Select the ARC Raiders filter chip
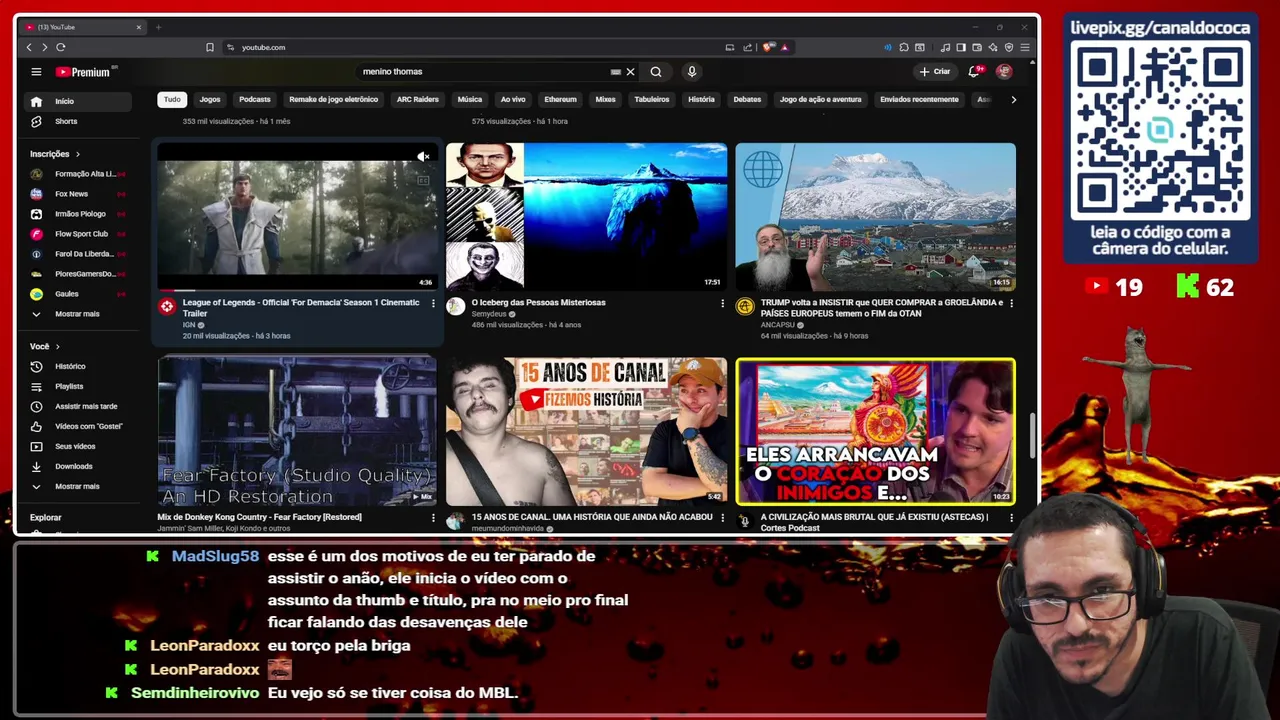Screen dimensions: 1280x720 click(418, 99)
